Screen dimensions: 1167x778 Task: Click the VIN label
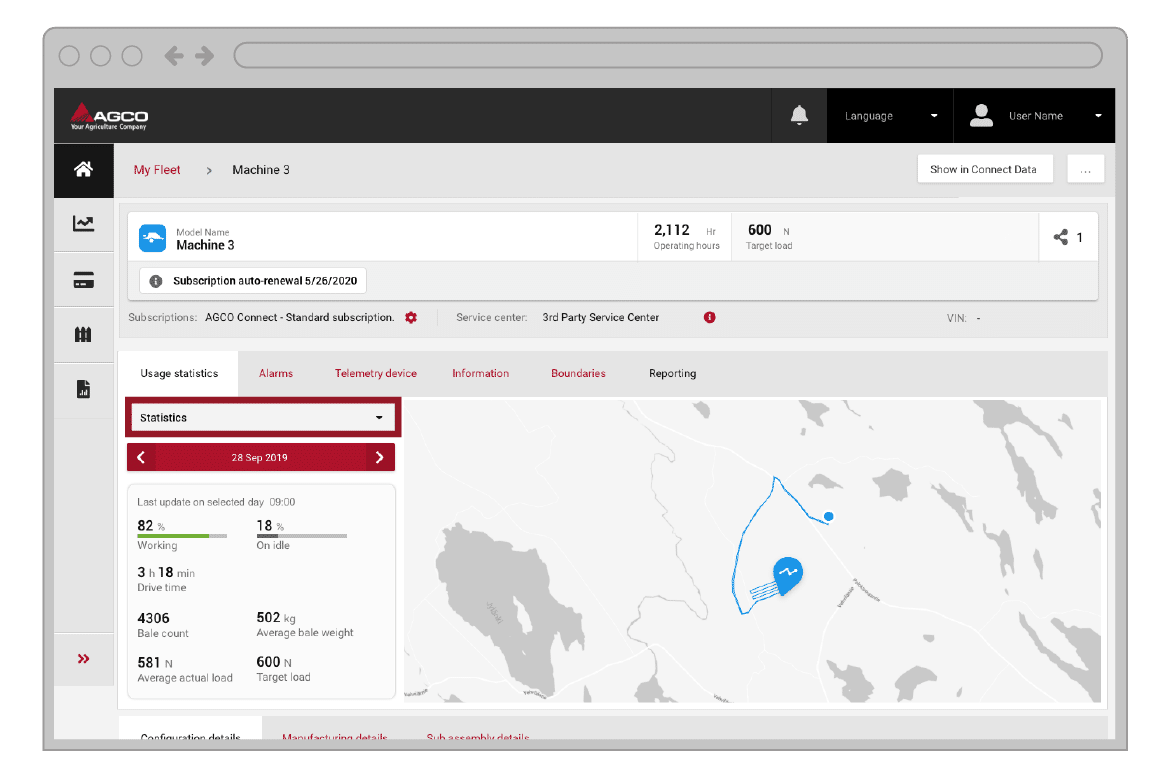tap(956, 319)
